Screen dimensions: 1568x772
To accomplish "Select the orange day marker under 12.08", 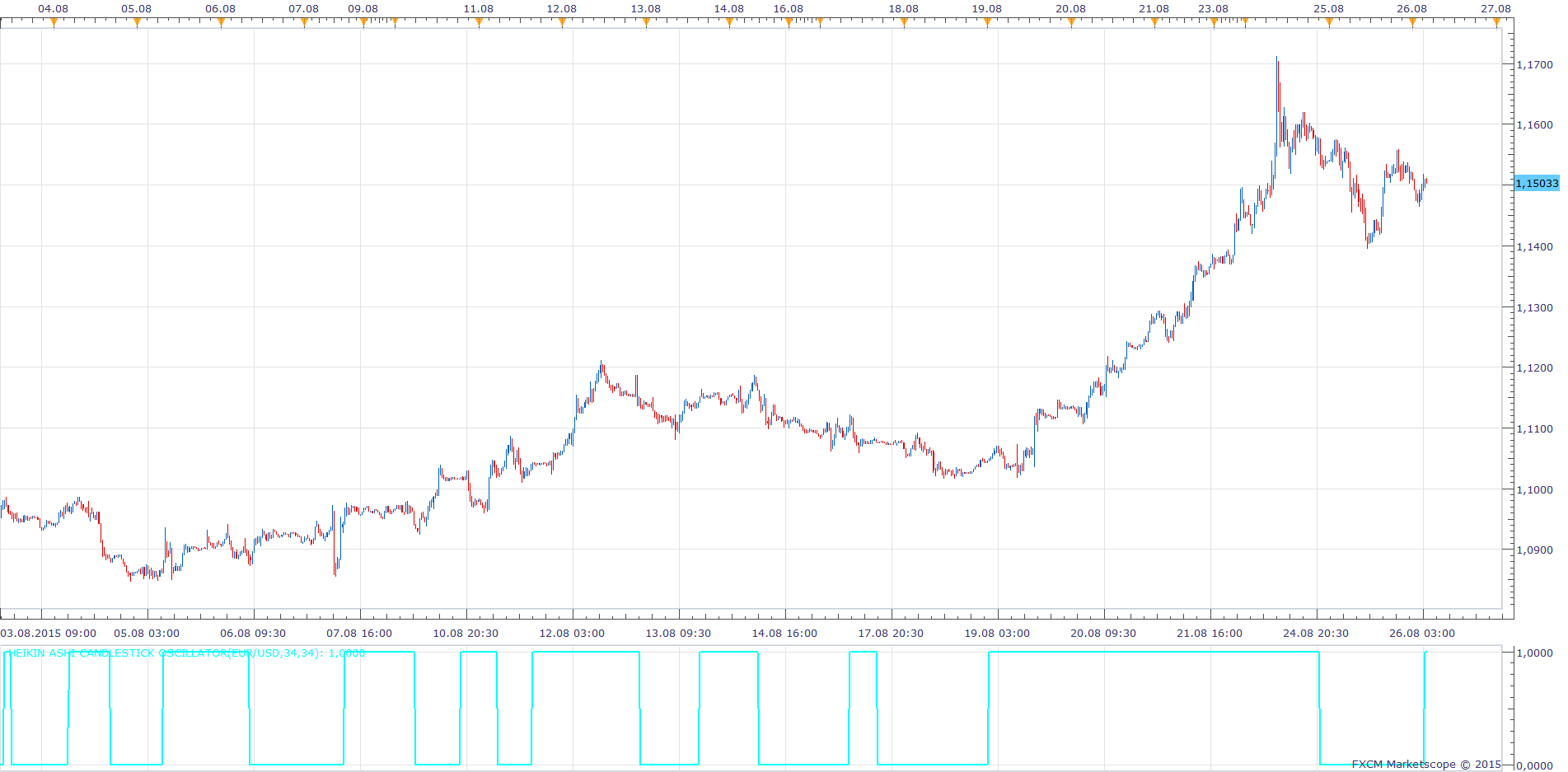I will point(562,22).
